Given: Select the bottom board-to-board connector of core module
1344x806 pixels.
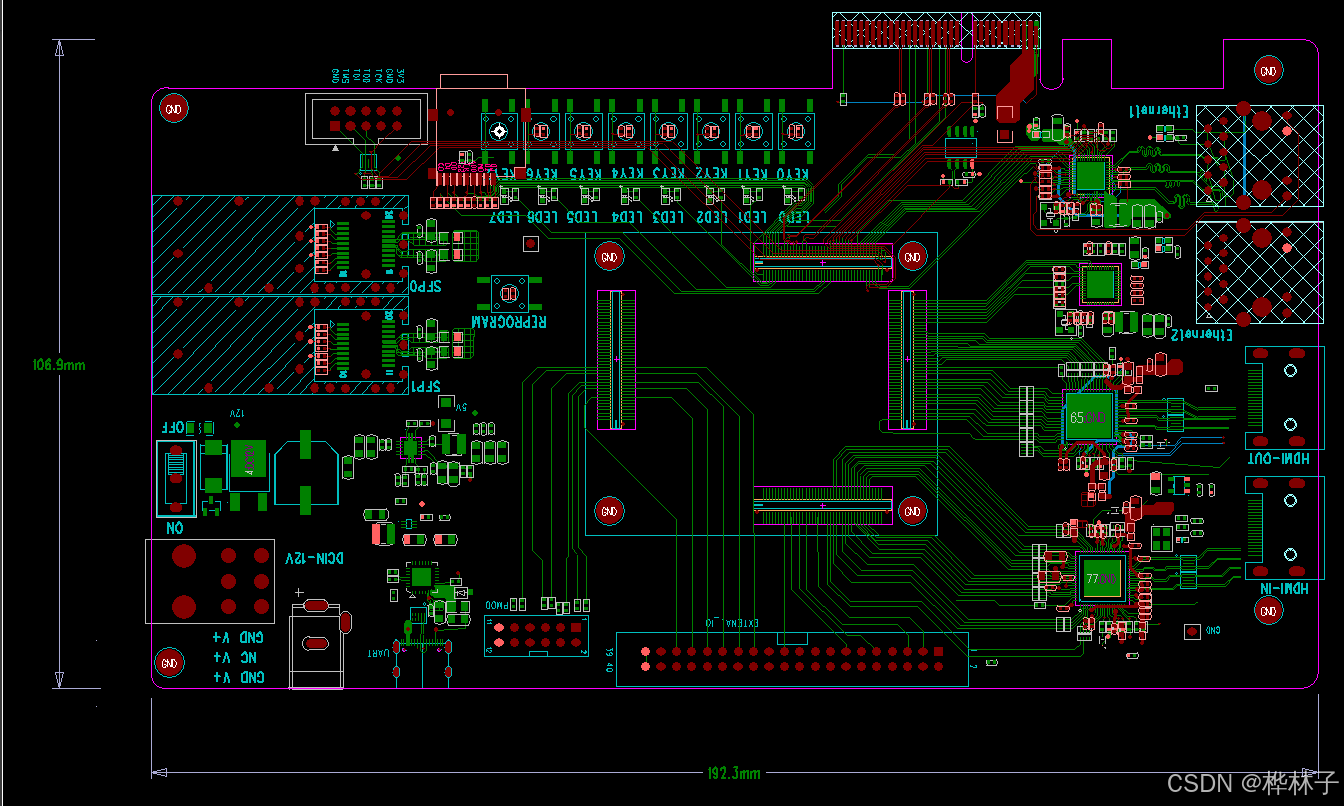Looking at the screenshot, I should coord(822,506).
